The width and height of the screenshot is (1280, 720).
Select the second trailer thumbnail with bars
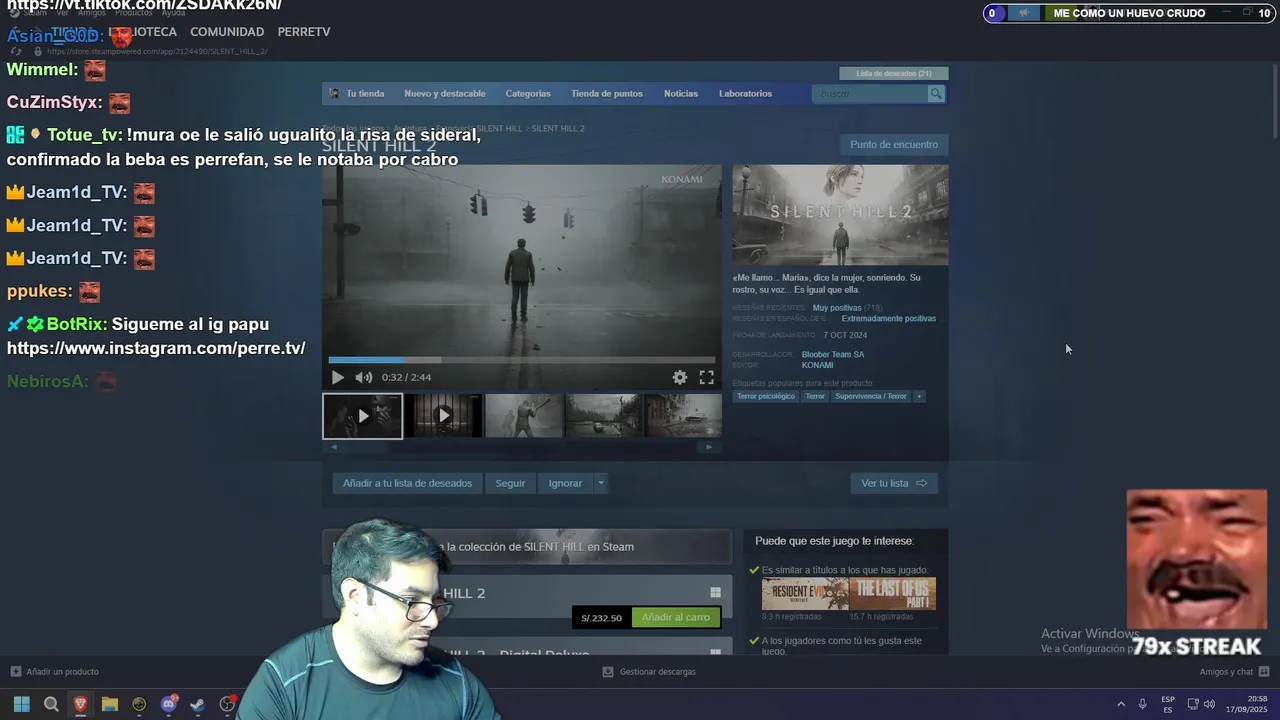click(x=444, y=416)
